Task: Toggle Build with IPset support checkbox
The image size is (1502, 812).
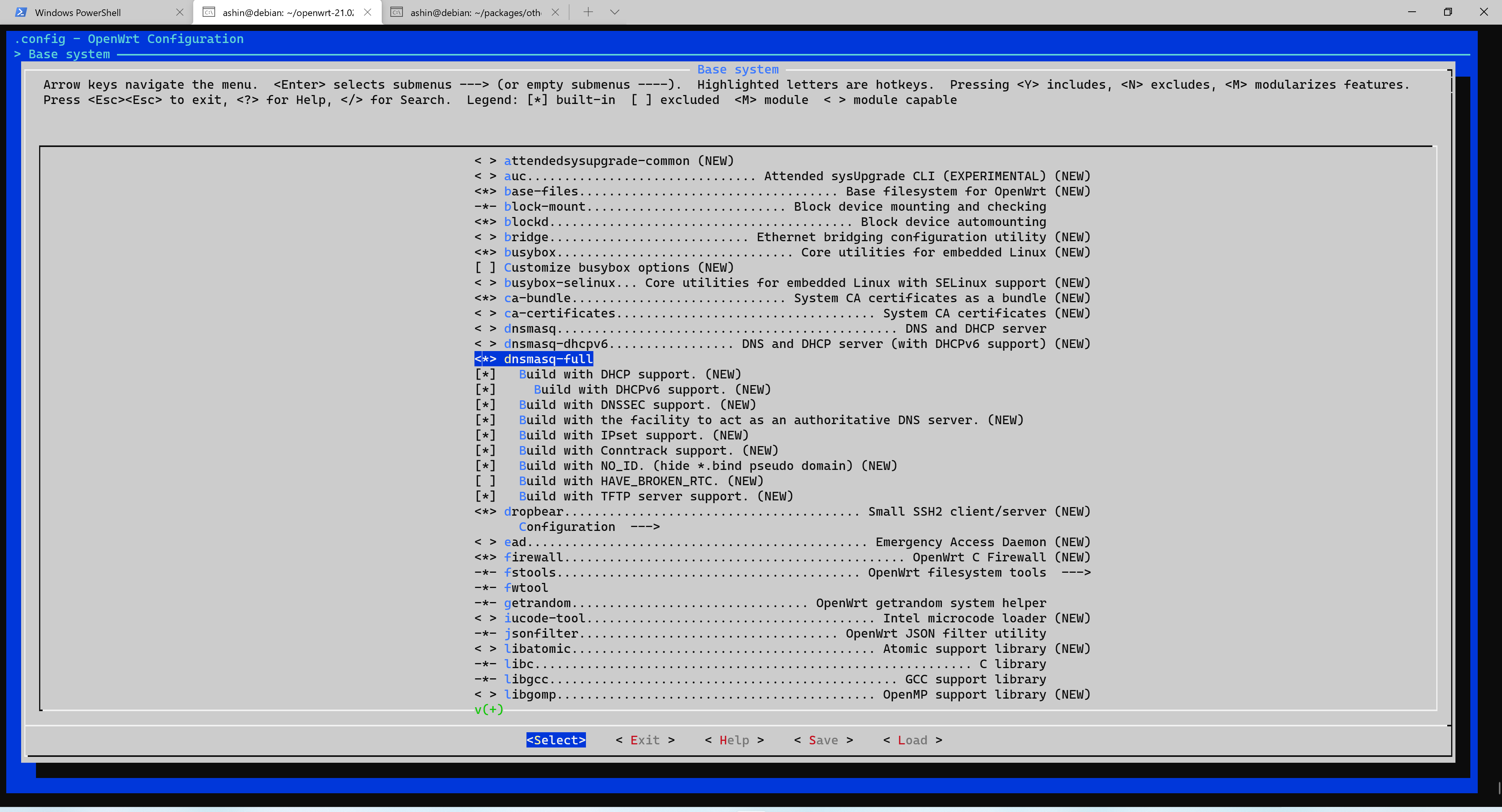Action: (485, 435)
